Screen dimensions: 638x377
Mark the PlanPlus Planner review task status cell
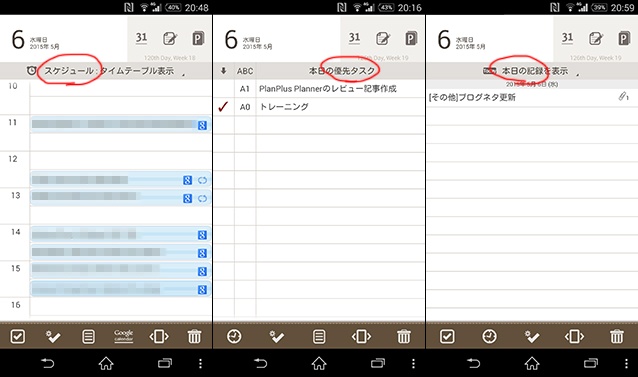tap(224, 89)
